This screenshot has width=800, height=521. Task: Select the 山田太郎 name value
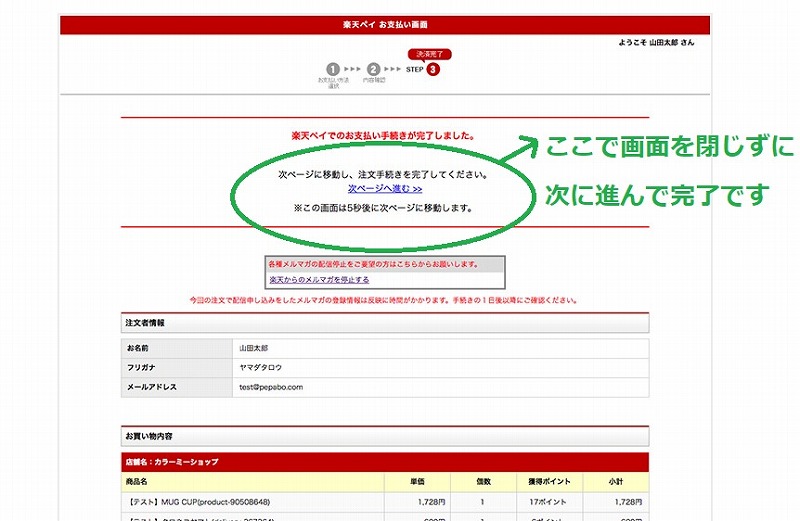254,348
